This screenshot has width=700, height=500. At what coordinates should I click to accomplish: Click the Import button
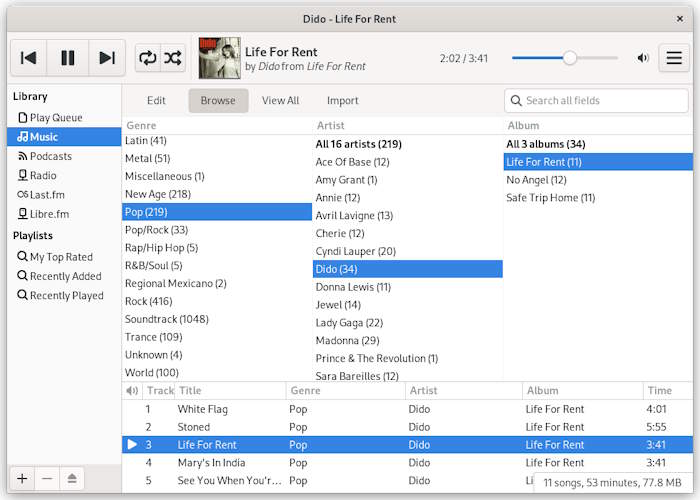(342, 100)
